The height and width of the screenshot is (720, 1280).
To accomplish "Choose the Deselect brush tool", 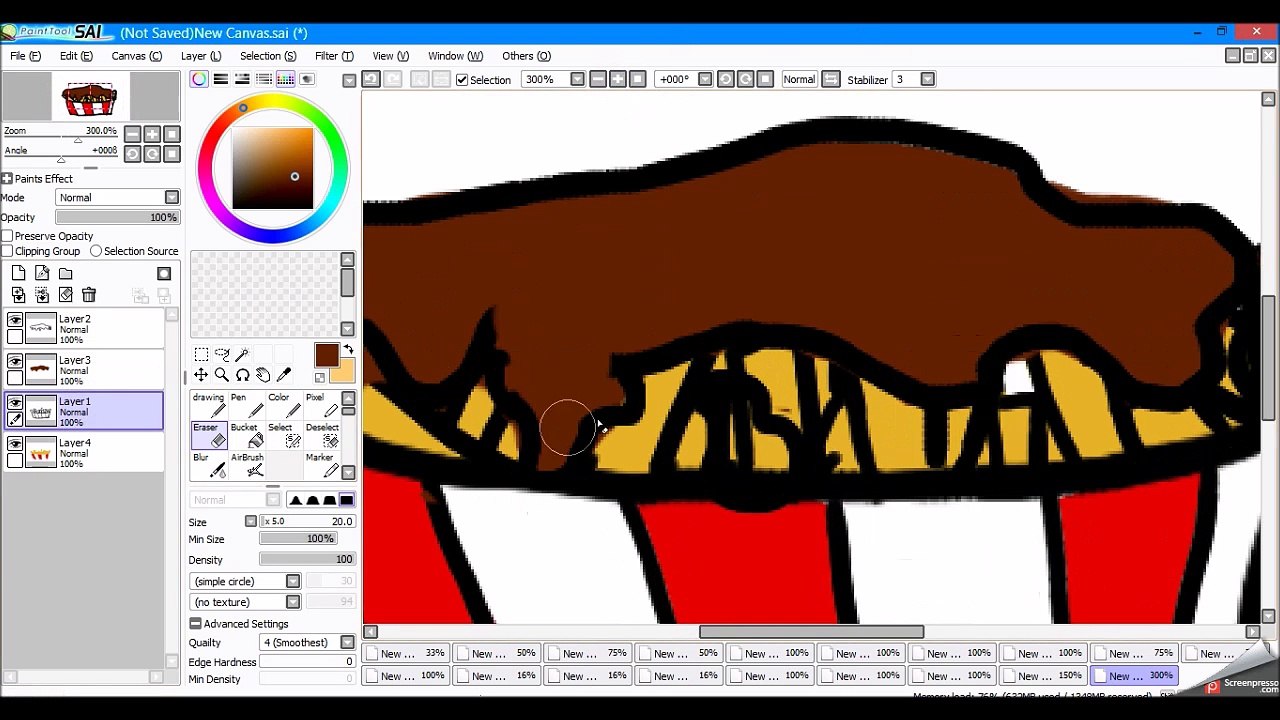I will (322, 435).
